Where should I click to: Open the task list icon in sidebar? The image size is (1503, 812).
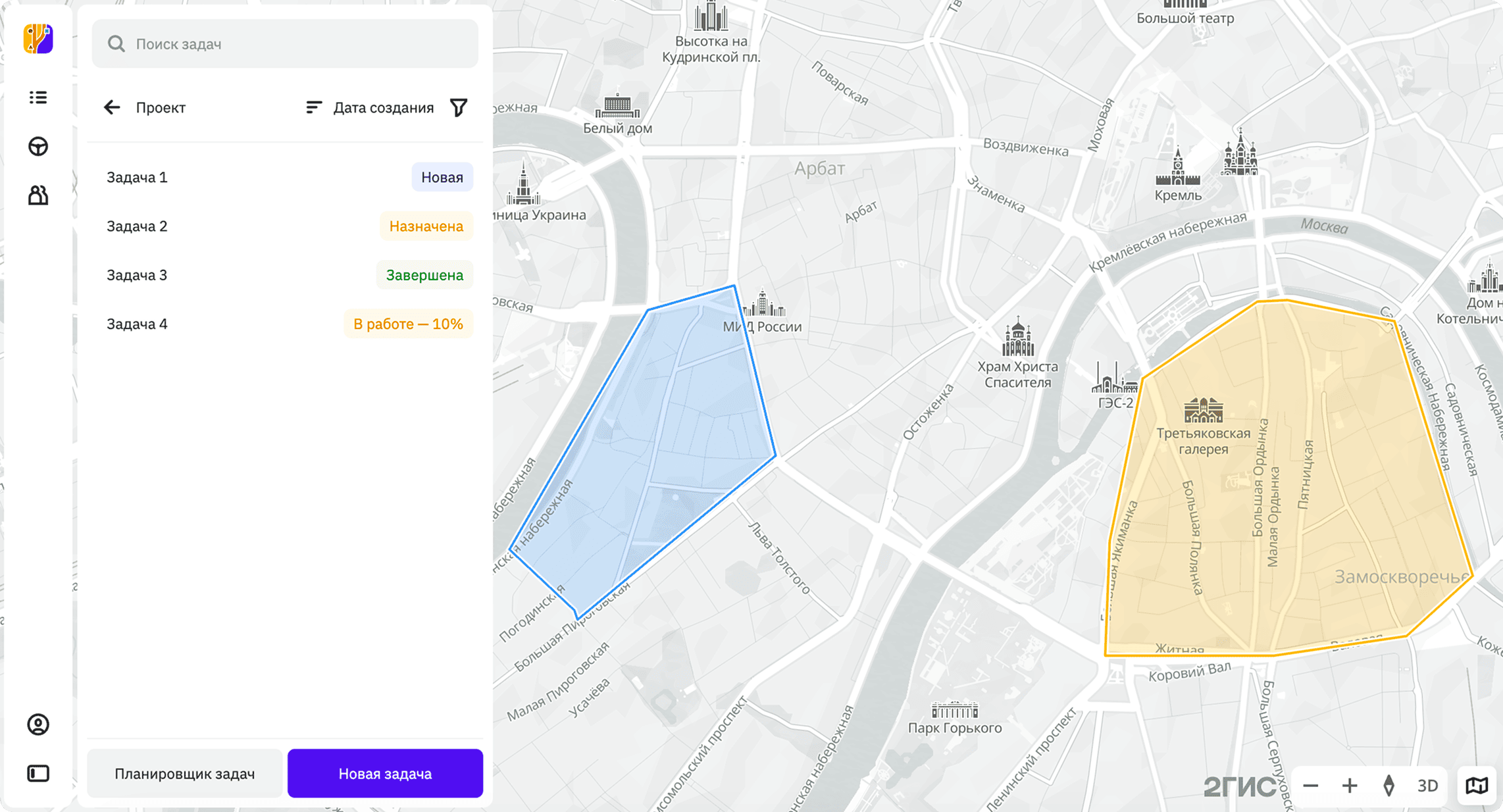[x=38, y=97]
